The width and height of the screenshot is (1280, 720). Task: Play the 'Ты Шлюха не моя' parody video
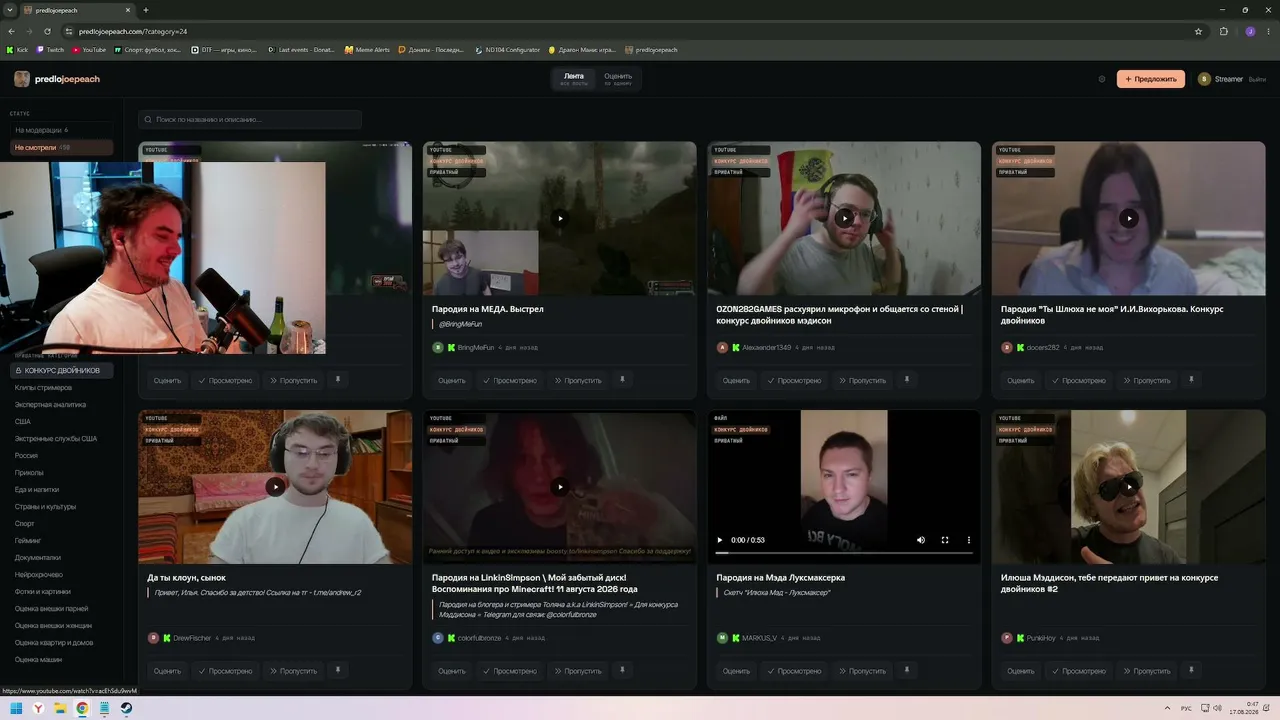(x=1129, y=218)
